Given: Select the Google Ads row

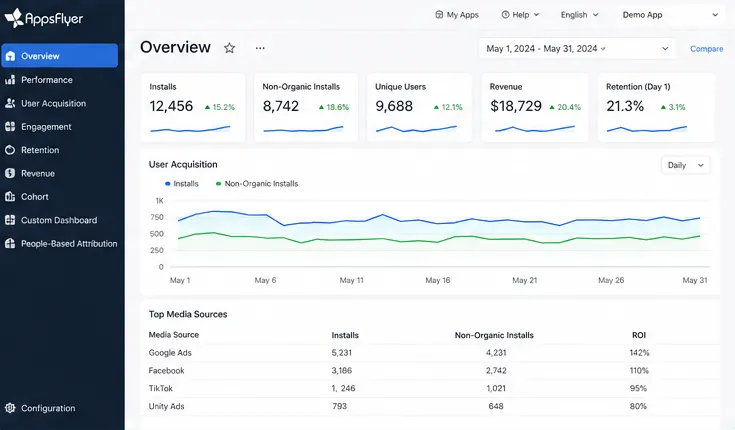Looking at the screenshot, I should click(430, 353).
